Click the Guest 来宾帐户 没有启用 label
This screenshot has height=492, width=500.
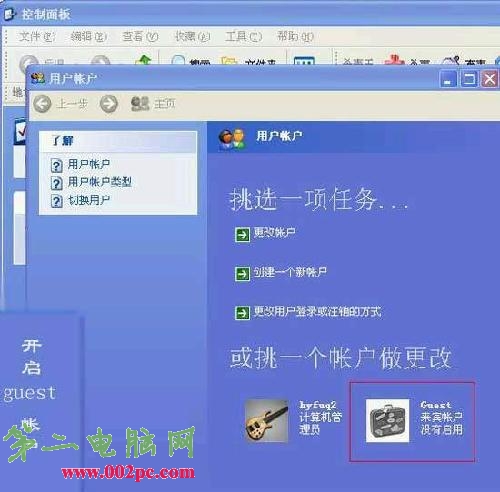[x=441, y=418]
